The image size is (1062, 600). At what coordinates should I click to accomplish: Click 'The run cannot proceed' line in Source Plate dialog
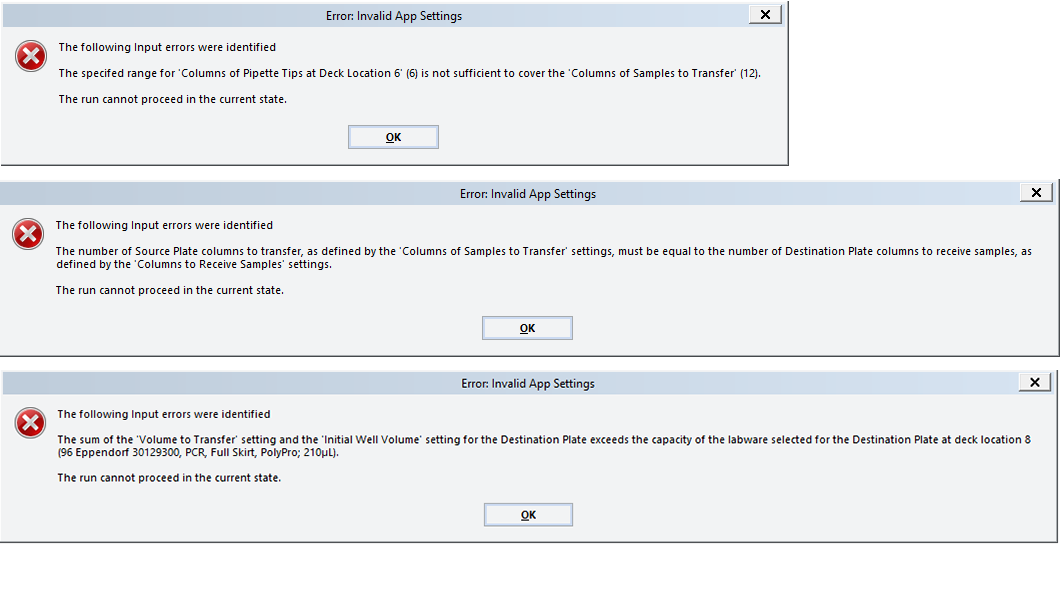(169, 290)
